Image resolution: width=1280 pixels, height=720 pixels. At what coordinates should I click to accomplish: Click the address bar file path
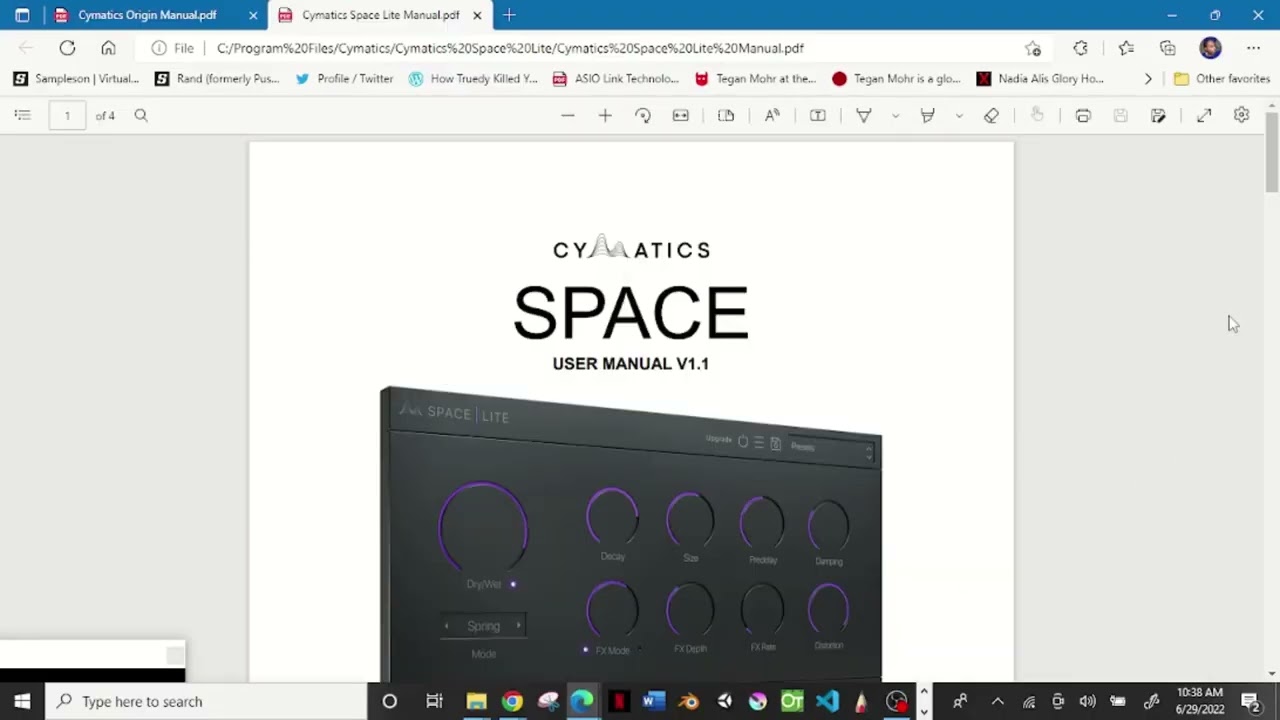click(x=510, y=48)
